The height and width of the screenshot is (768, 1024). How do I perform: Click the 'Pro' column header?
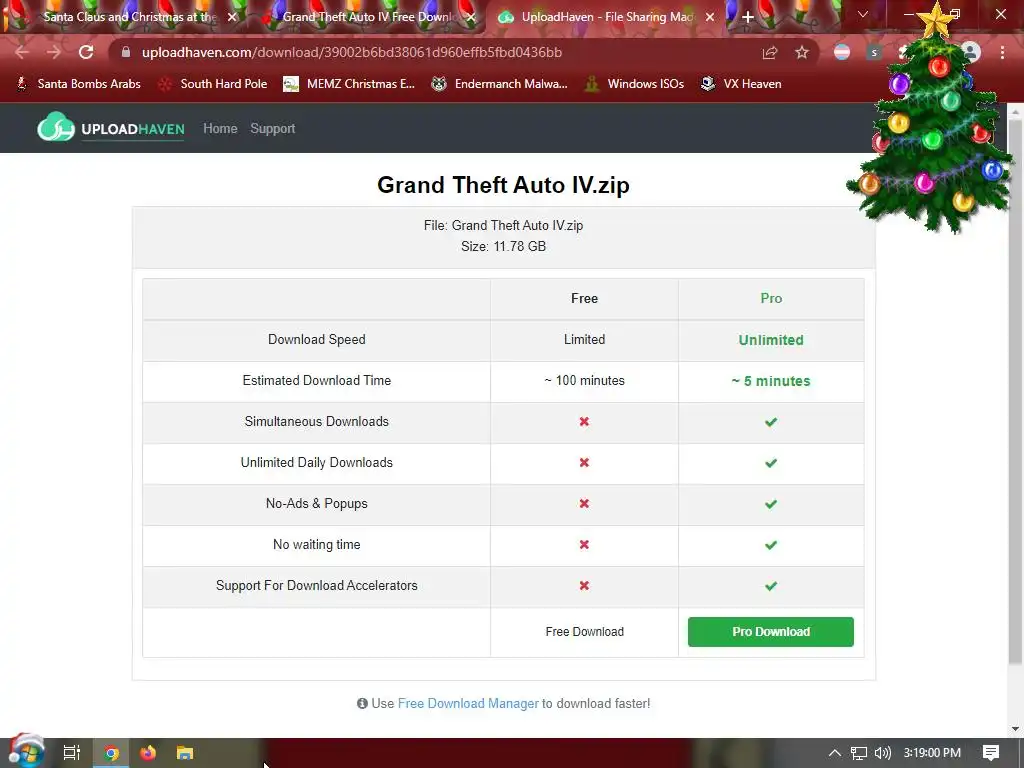pos(771,298)
